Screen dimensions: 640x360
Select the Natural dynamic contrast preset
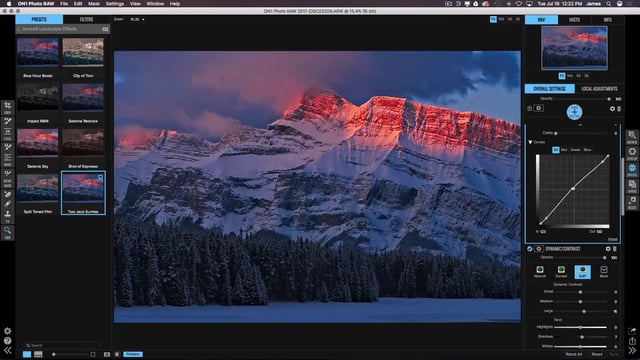pyautogui.click(x=540, y=271)
